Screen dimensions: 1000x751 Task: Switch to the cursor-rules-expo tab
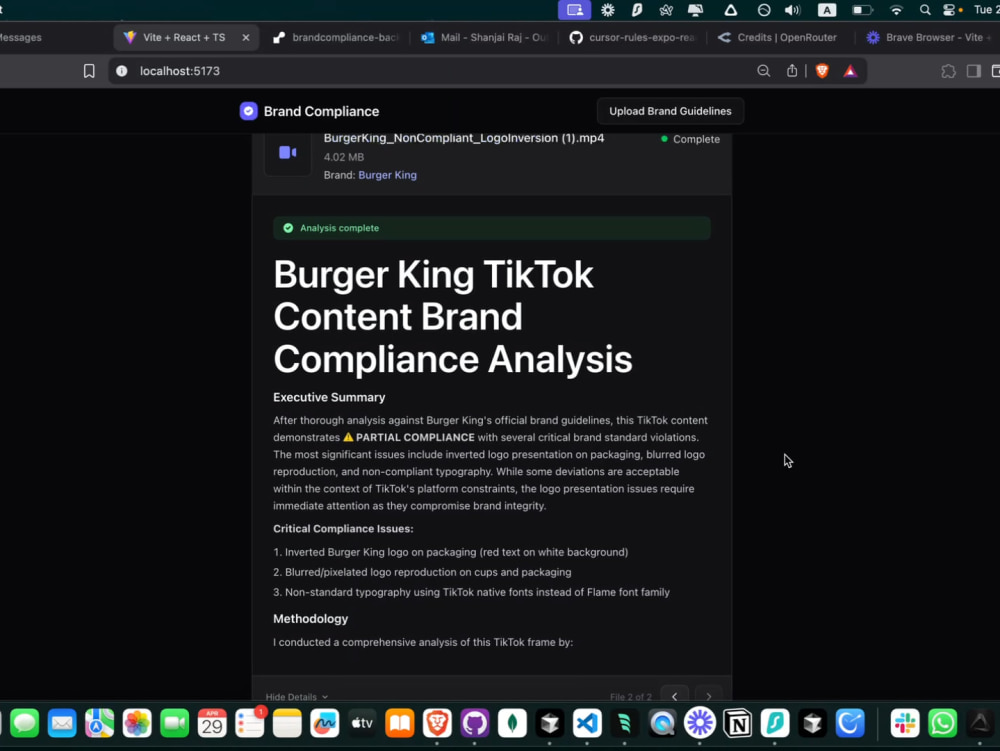point(633,38)
